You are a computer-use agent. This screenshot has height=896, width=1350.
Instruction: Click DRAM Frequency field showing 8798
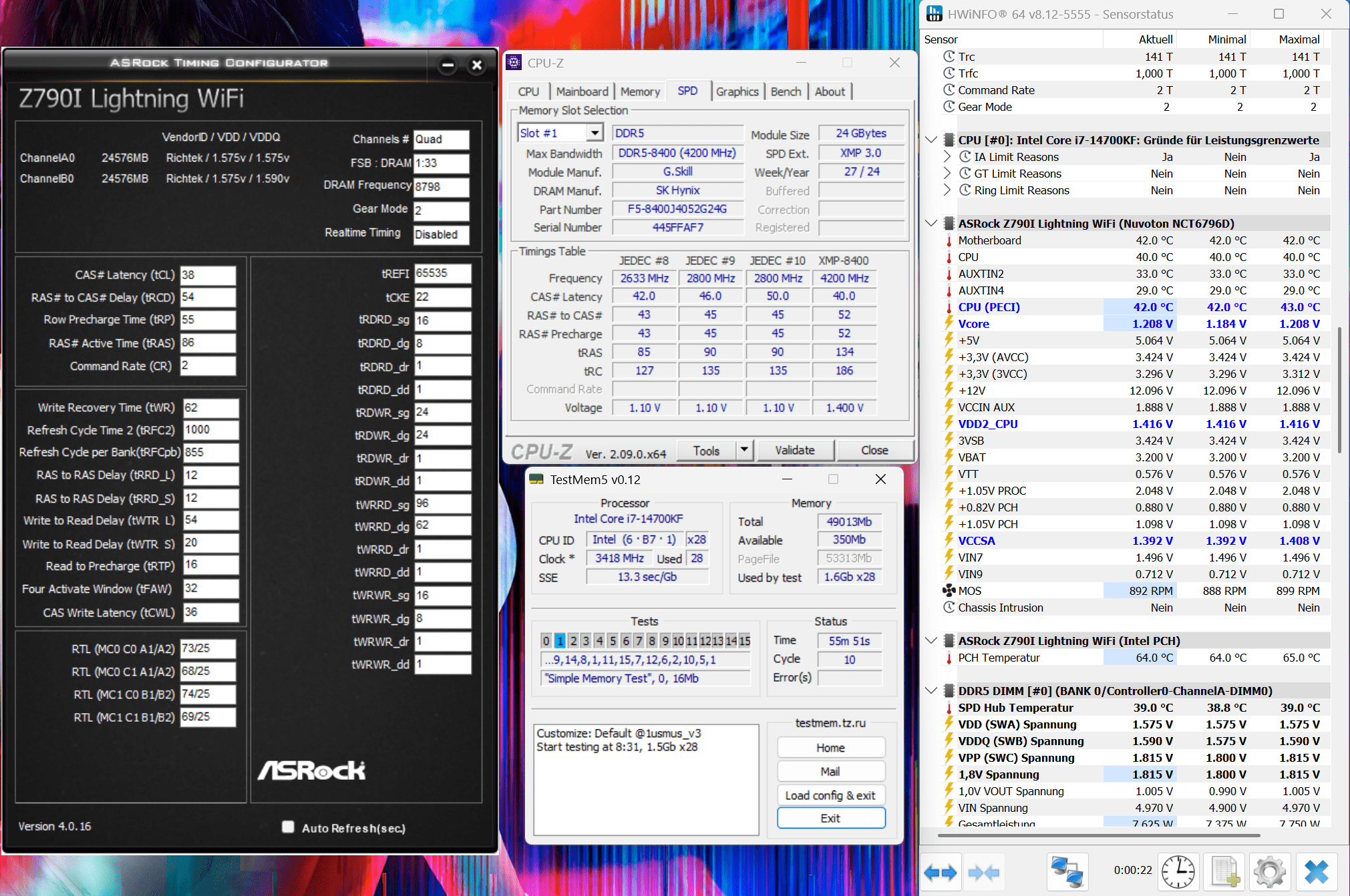tap(441, 187)
